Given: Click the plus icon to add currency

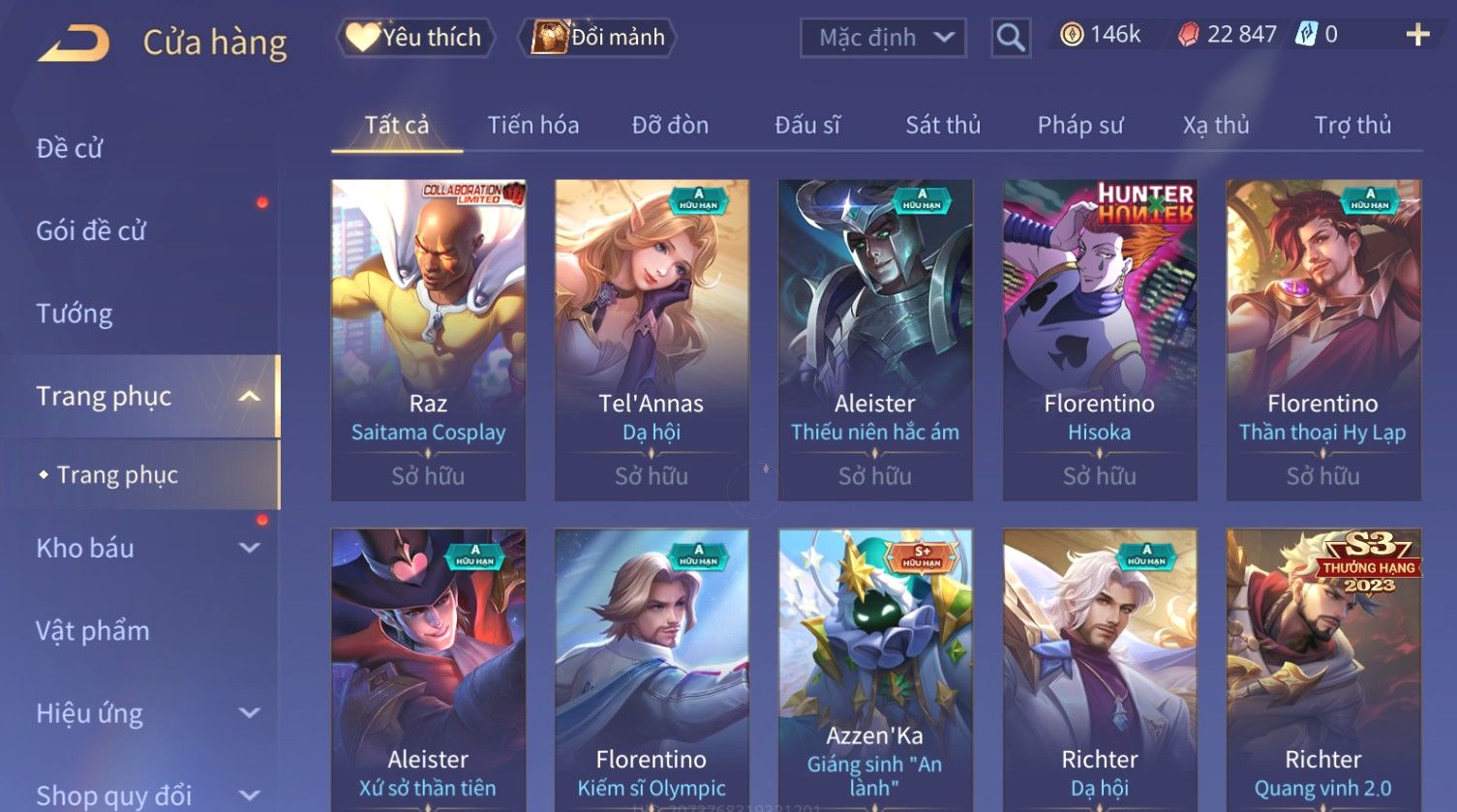Looking at the screenshot, I should [x=1417, y=35].
